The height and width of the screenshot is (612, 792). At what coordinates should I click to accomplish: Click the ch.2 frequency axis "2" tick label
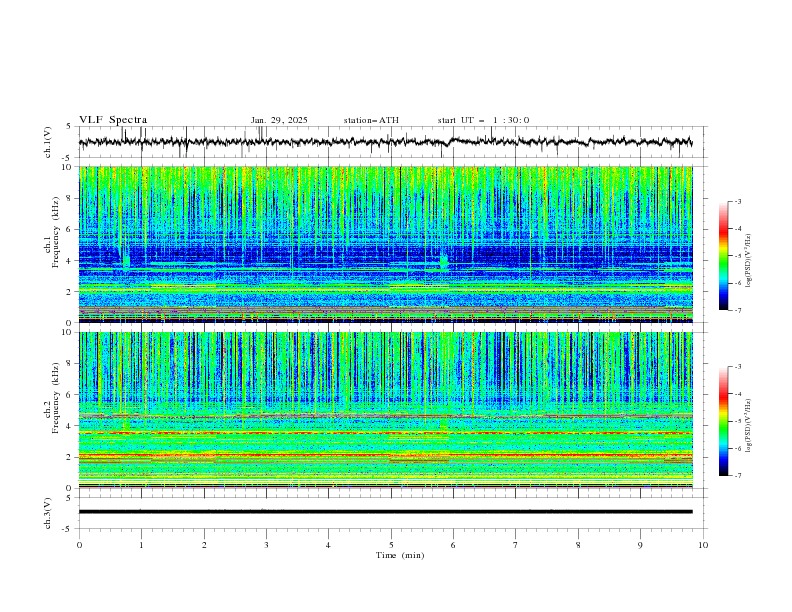click(71, 457)
